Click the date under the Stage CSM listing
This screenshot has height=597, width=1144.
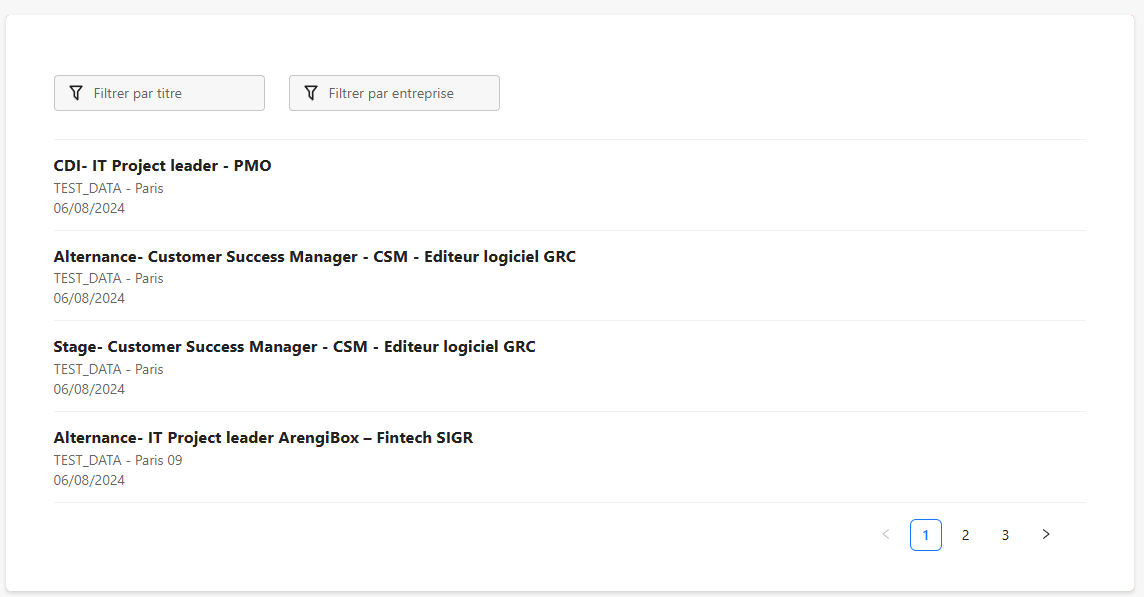pos(89,388)
